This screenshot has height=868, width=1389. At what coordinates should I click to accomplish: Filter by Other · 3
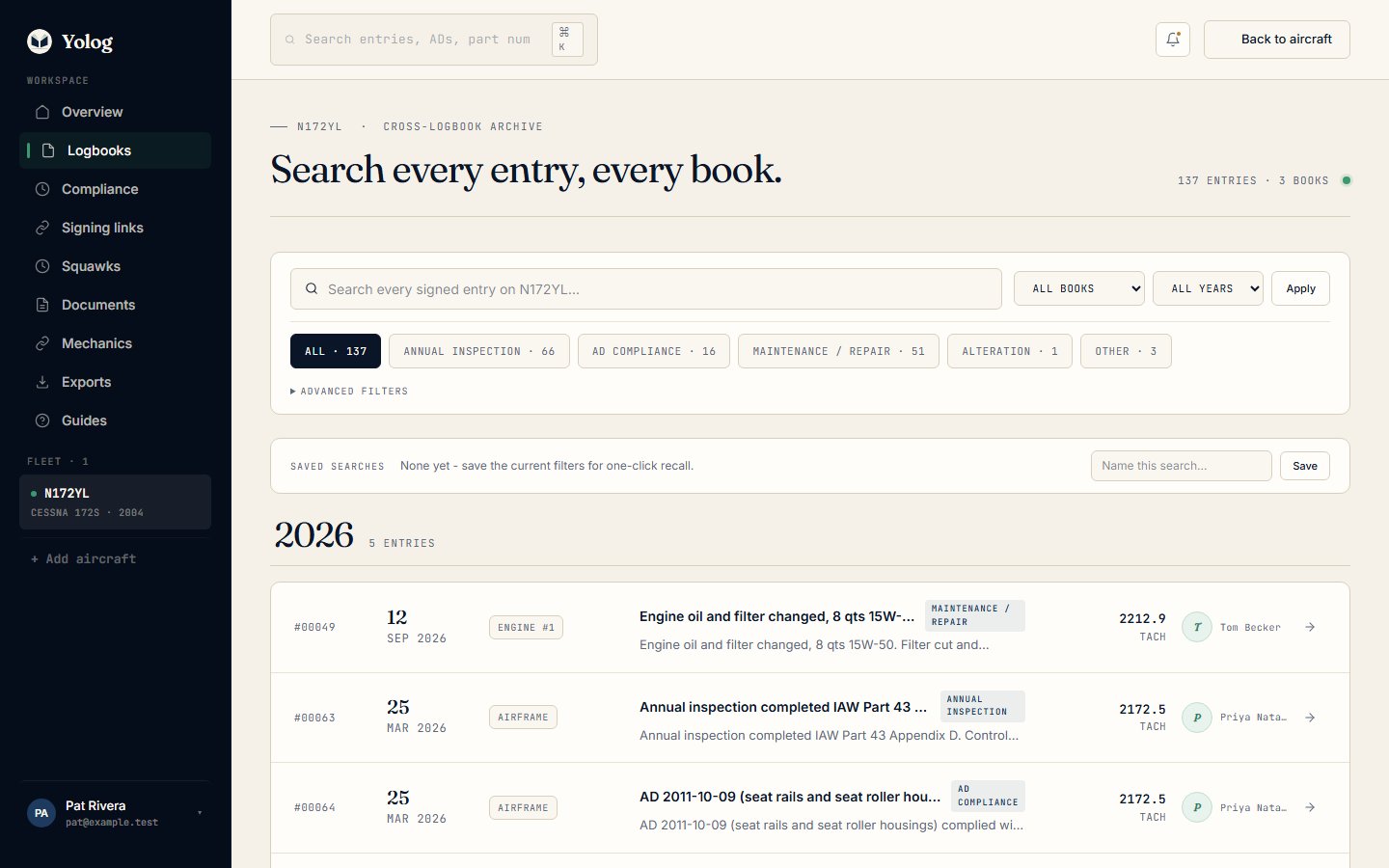(1126, 351)
